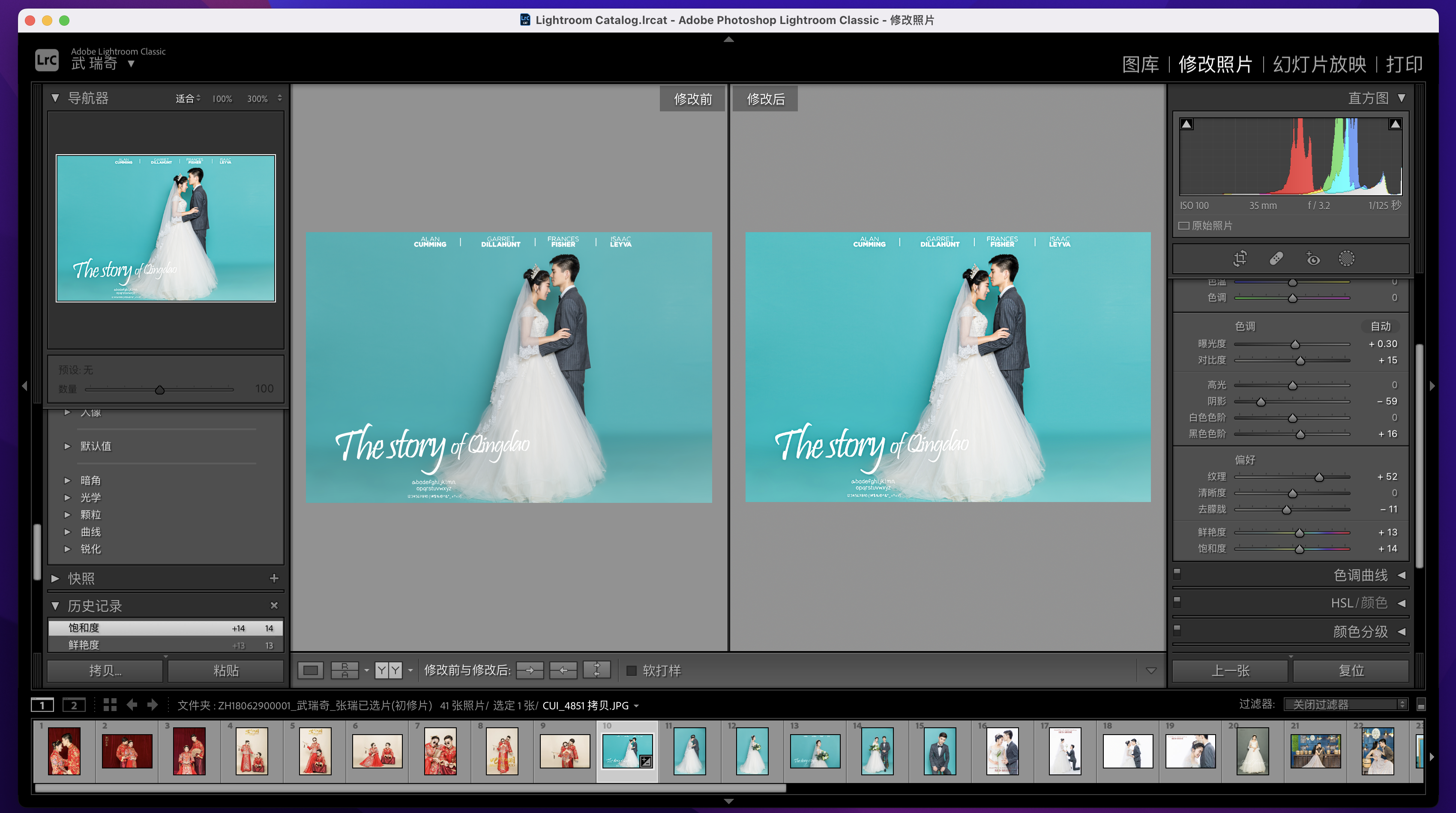Viewport: 1456px width, 813px height.
Task: Open the 幻灯片放映 Slideshow module
Action: (1319, 64)
